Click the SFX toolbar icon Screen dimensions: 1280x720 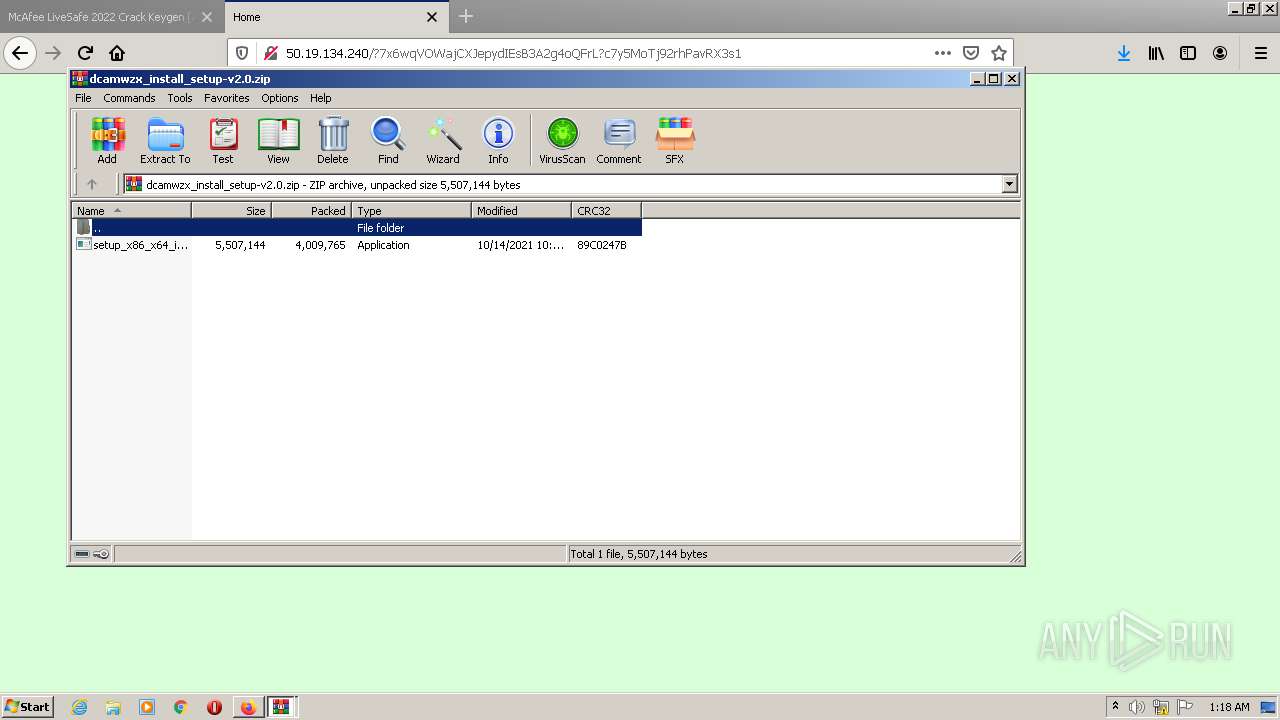675,140
